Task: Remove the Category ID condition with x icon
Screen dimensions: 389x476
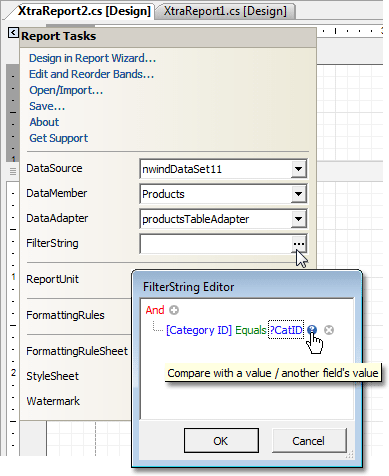Action: pos(329,330)
